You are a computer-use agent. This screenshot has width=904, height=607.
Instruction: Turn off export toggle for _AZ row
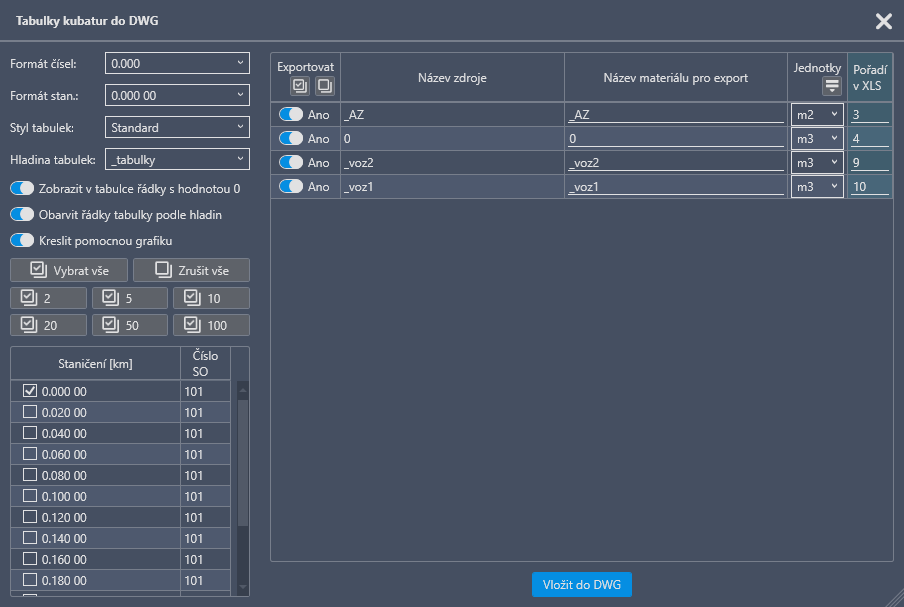click(291, 114)
